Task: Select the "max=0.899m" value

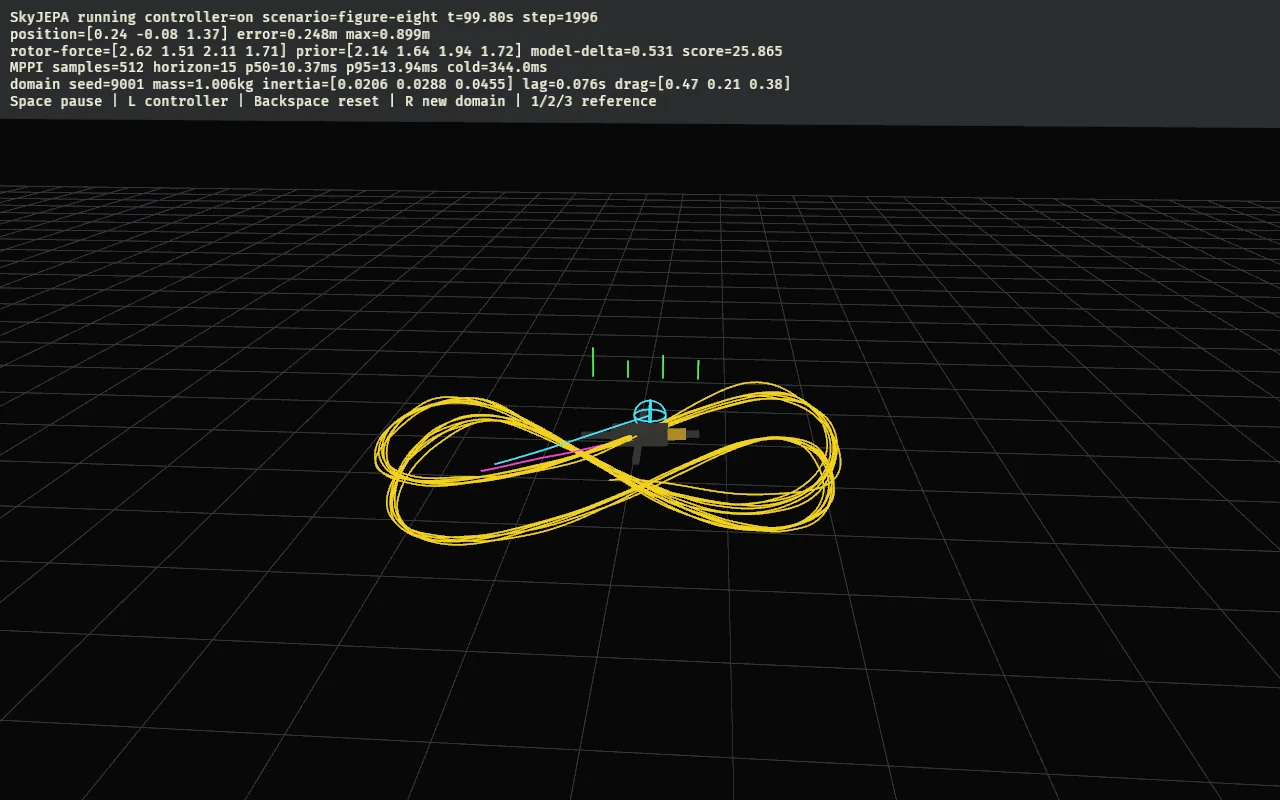Action: pyautogui.click(x=388, y=34)
